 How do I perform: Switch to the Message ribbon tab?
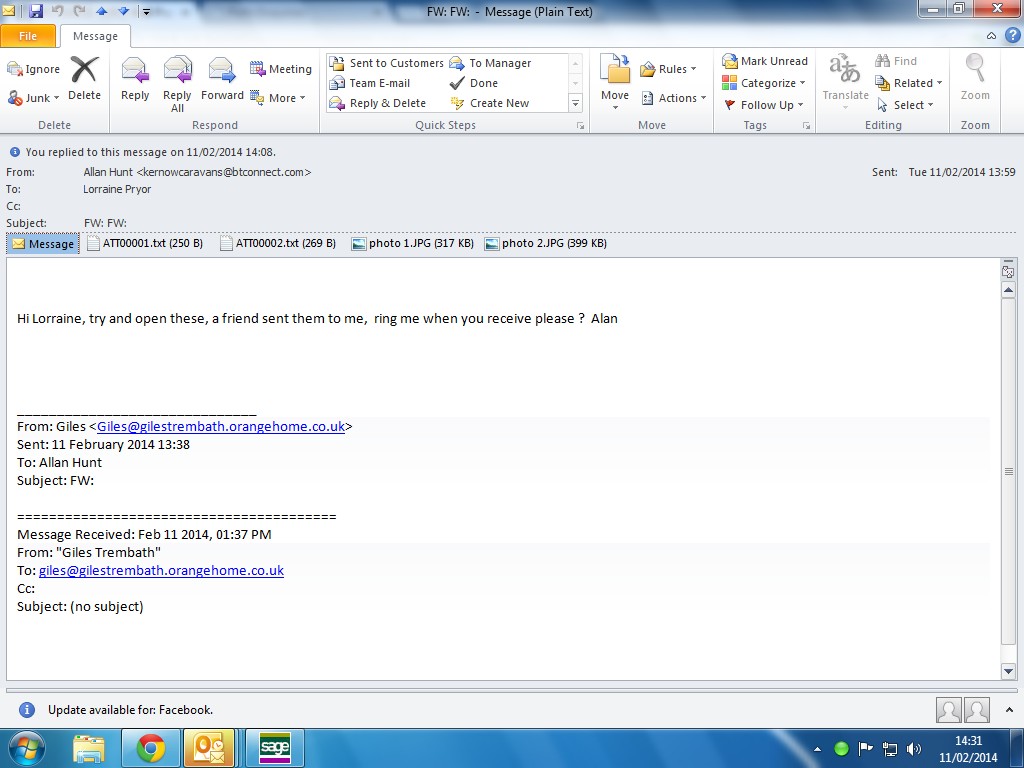pyautogui.click(x=95, y=37)
